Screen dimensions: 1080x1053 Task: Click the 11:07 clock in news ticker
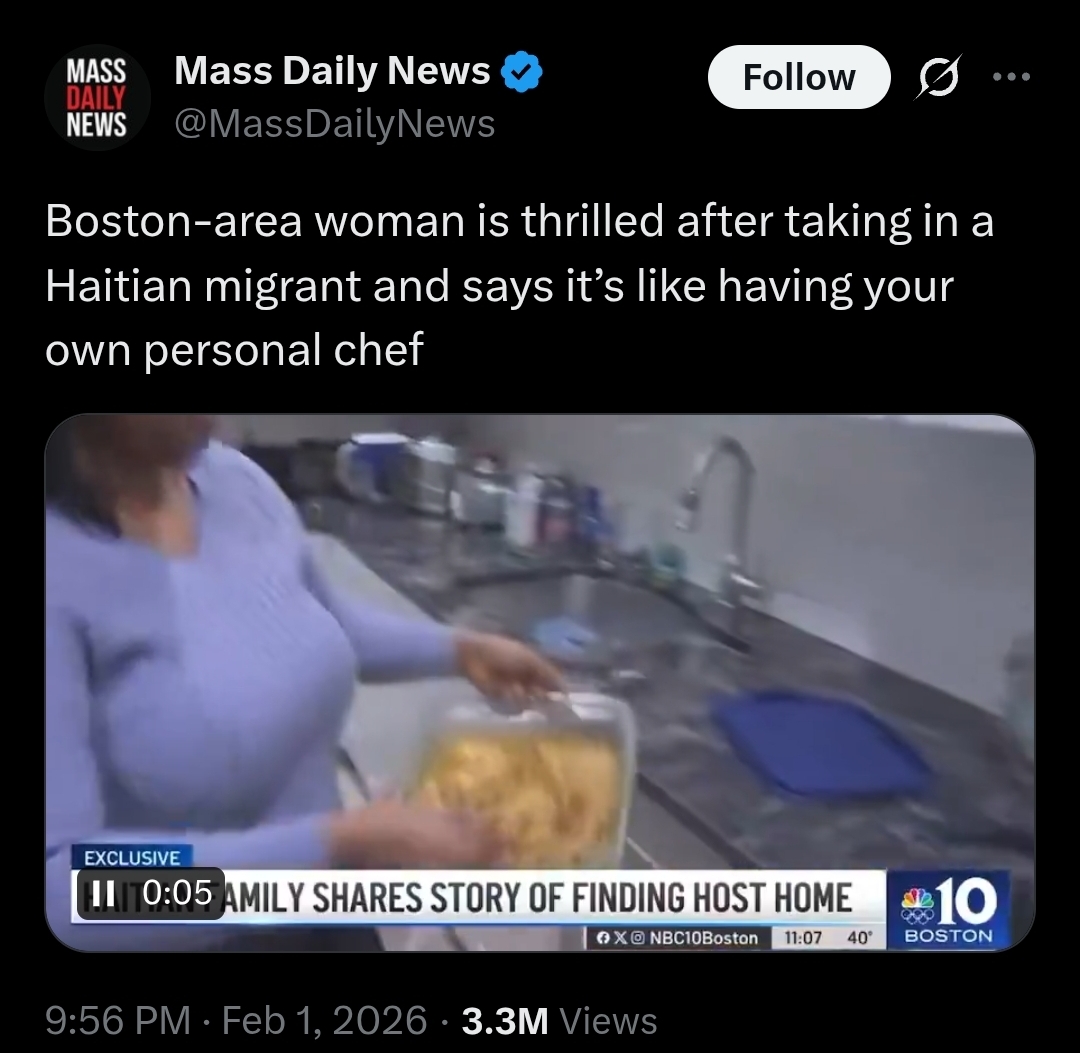click(x=803, y=938)
